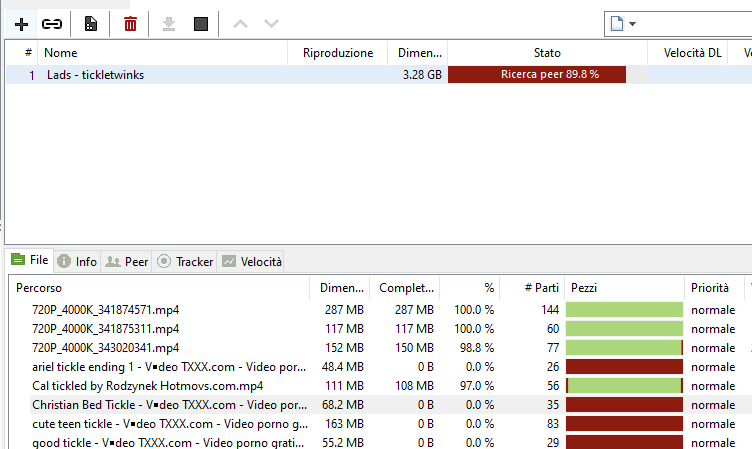Image resolution: width=752 pixels, height=449 pixels.
Task: Select the Velocità tab
Action: 252,262
